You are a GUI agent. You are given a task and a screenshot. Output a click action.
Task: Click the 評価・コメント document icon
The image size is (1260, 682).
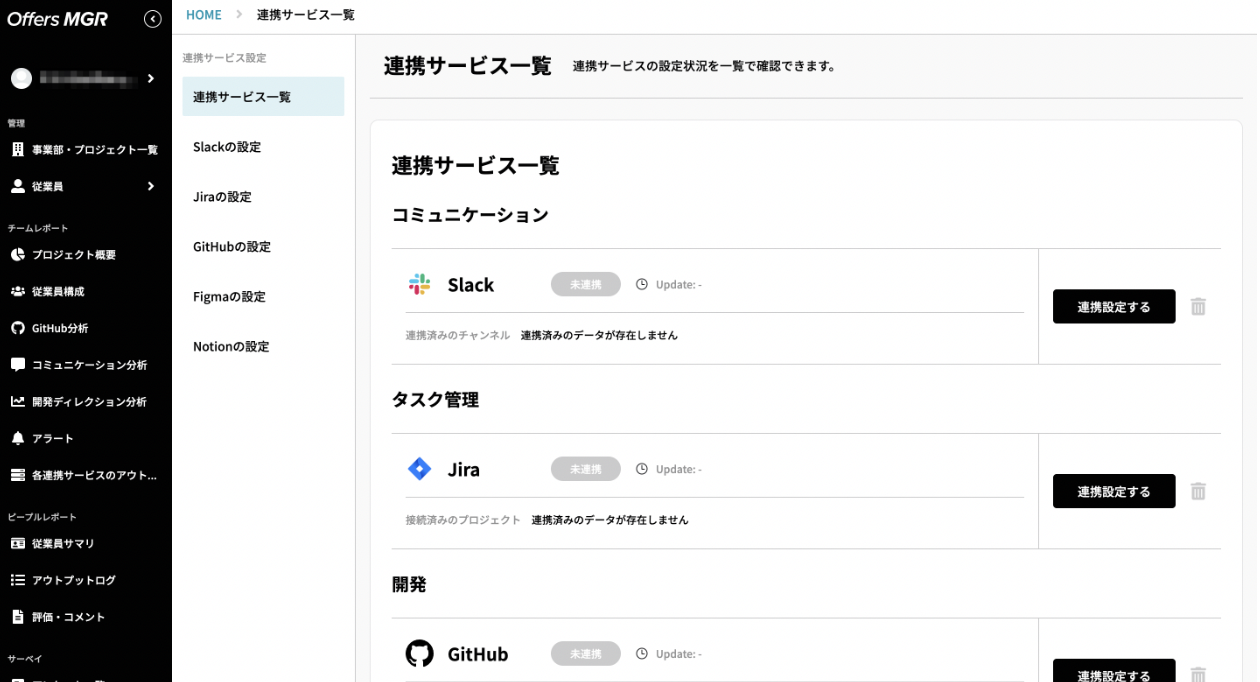click(18, 617)
